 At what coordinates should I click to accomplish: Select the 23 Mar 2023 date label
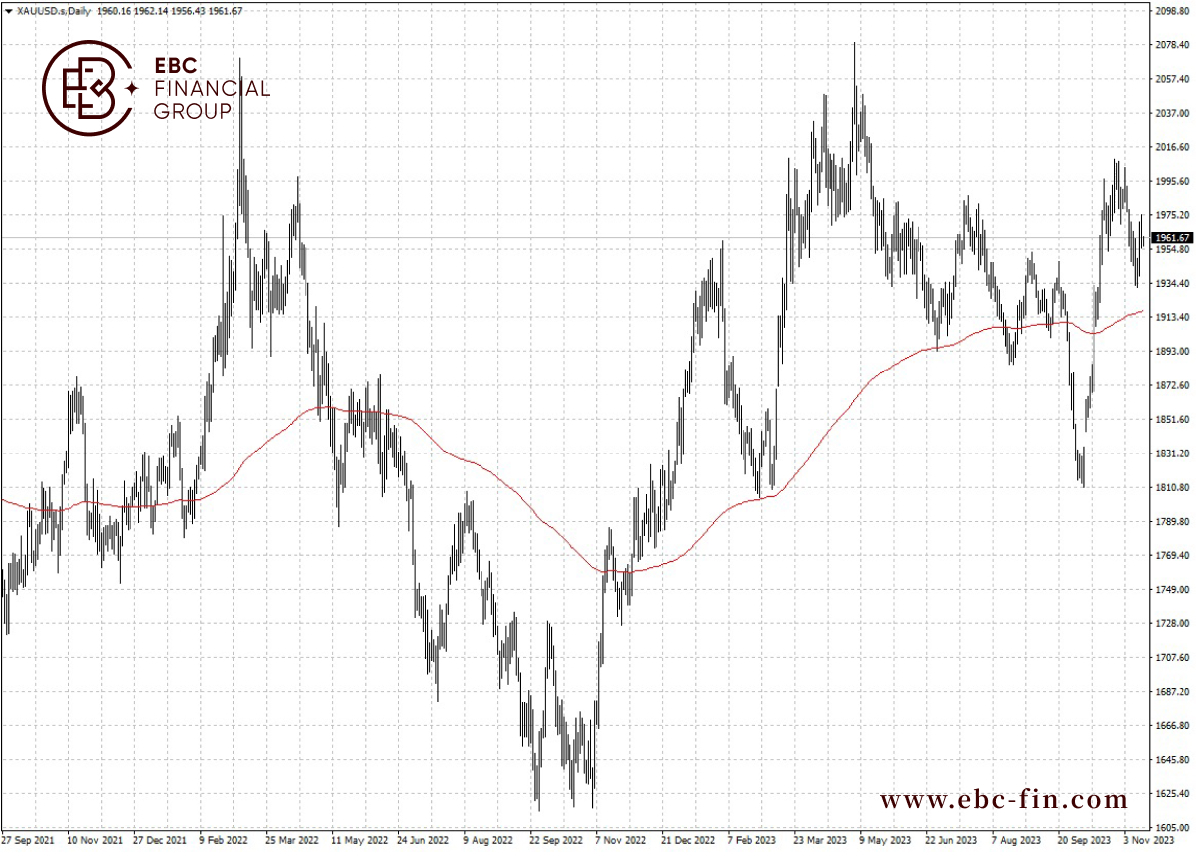(820, 841)
